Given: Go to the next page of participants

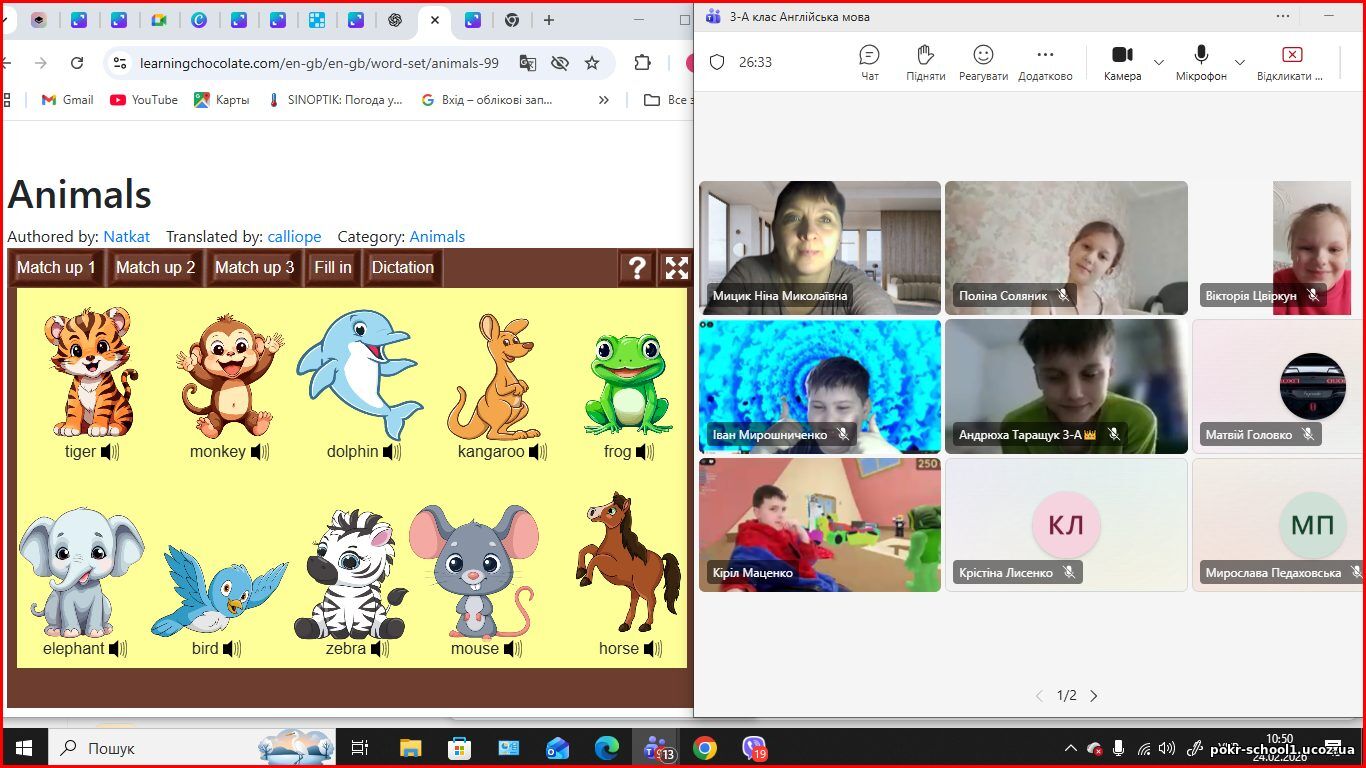Looking at the screenshot, I should click(x=1094, y=696).
